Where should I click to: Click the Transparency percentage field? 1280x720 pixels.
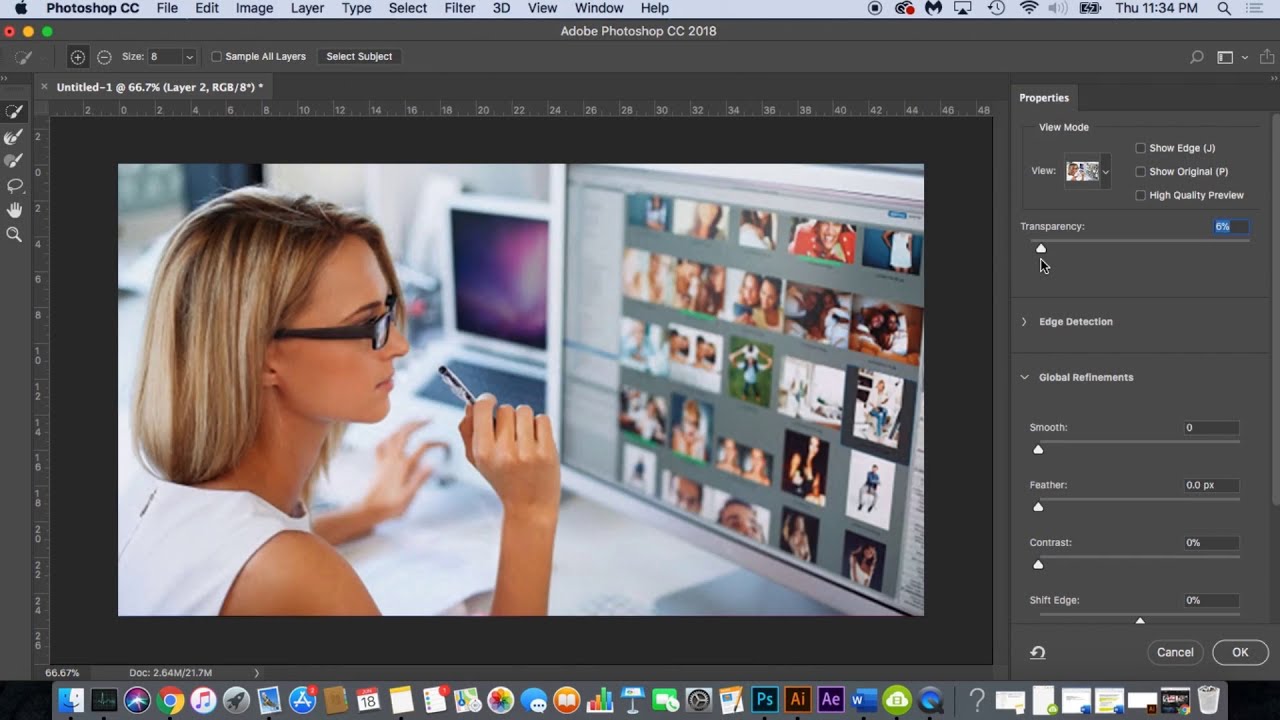[x=1230, y=227]
